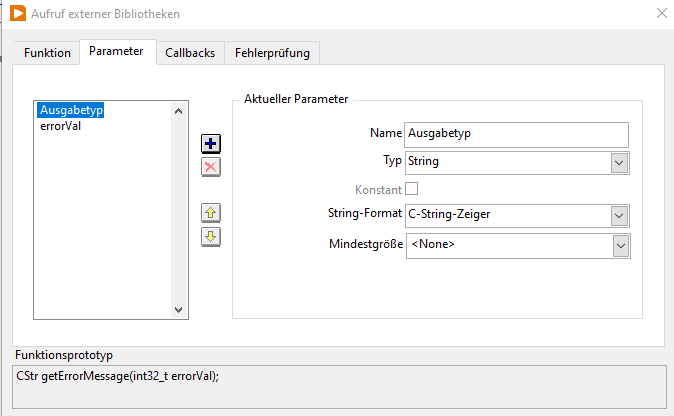Open the Callbacks tab

pyautogui.click(x=190, y=53)
